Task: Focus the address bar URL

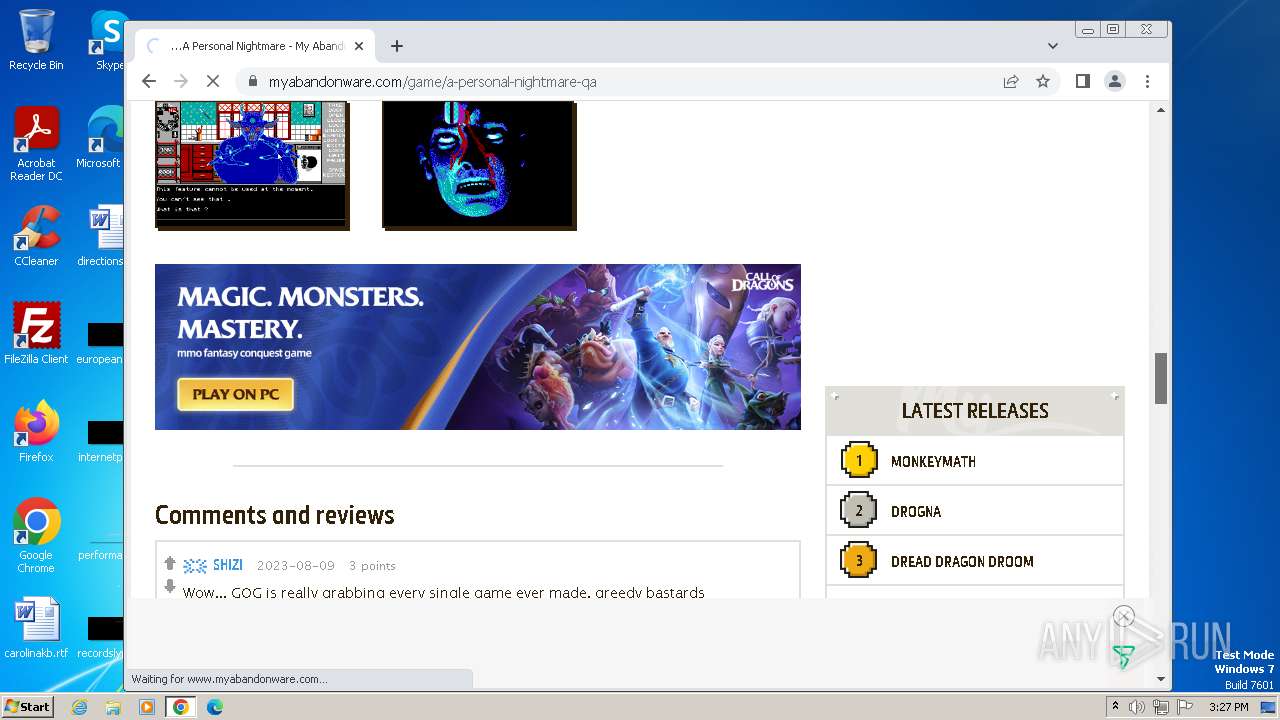Action: [x=432, y=82]
